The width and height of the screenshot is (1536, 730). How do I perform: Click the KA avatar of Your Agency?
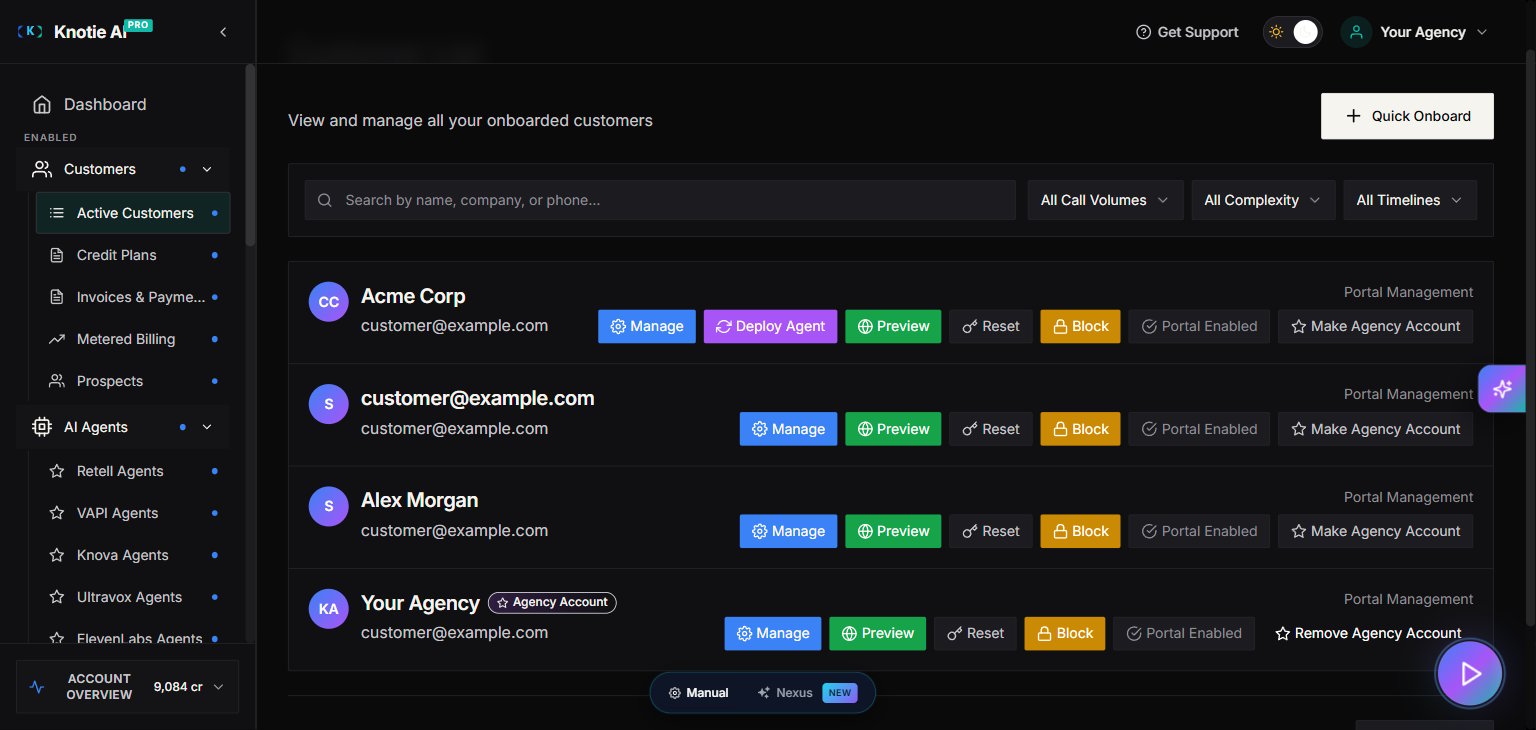[329, 609]
